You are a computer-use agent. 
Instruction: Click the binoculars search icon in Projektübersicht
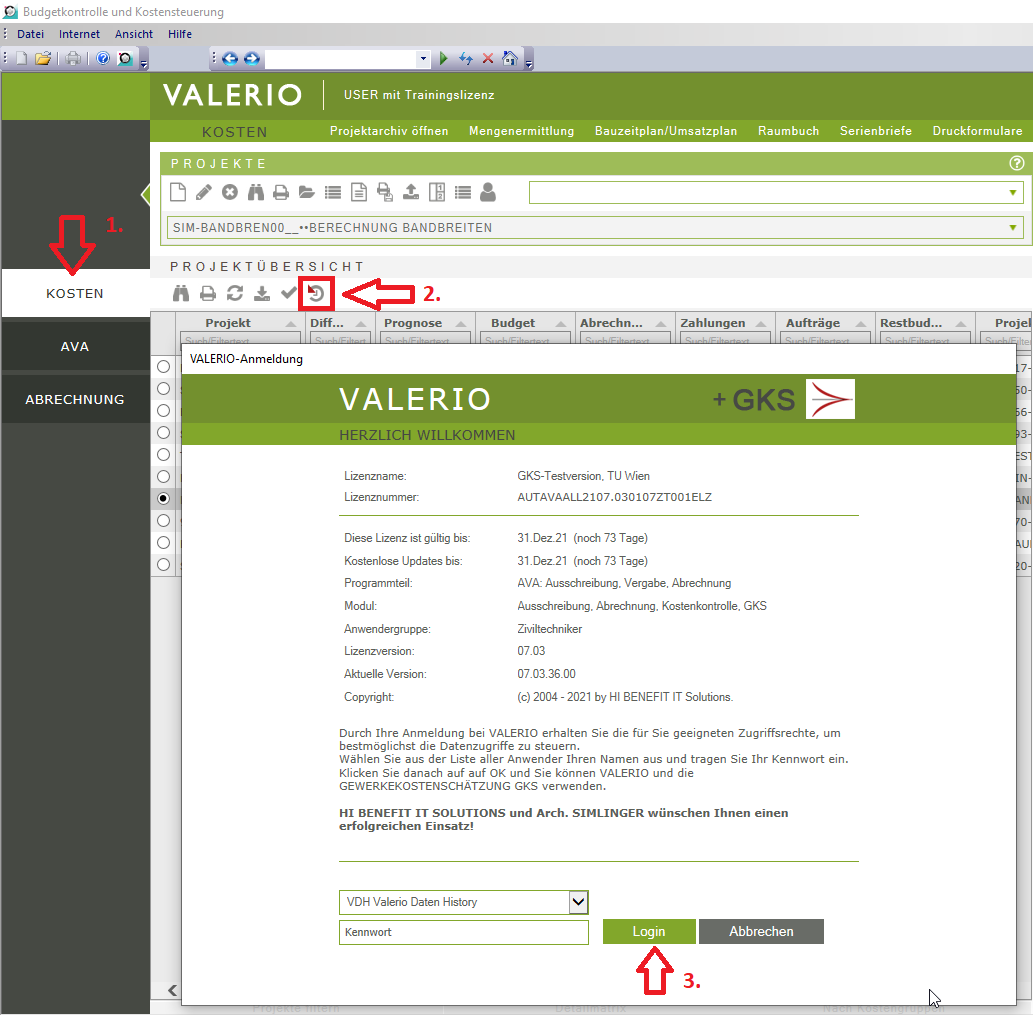[x=181, y=293]
